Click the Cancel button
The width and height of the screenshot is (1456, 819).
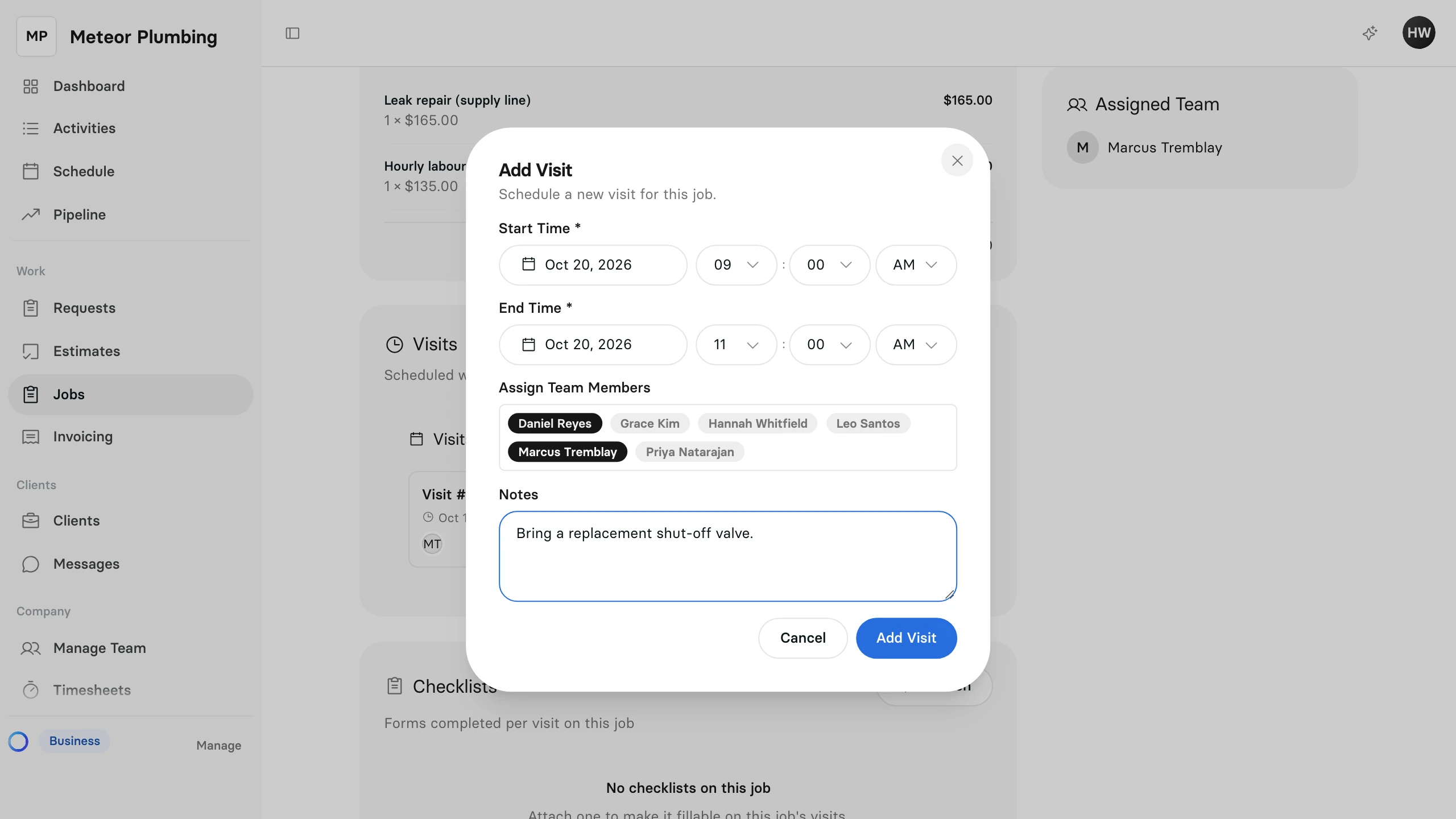803,638
